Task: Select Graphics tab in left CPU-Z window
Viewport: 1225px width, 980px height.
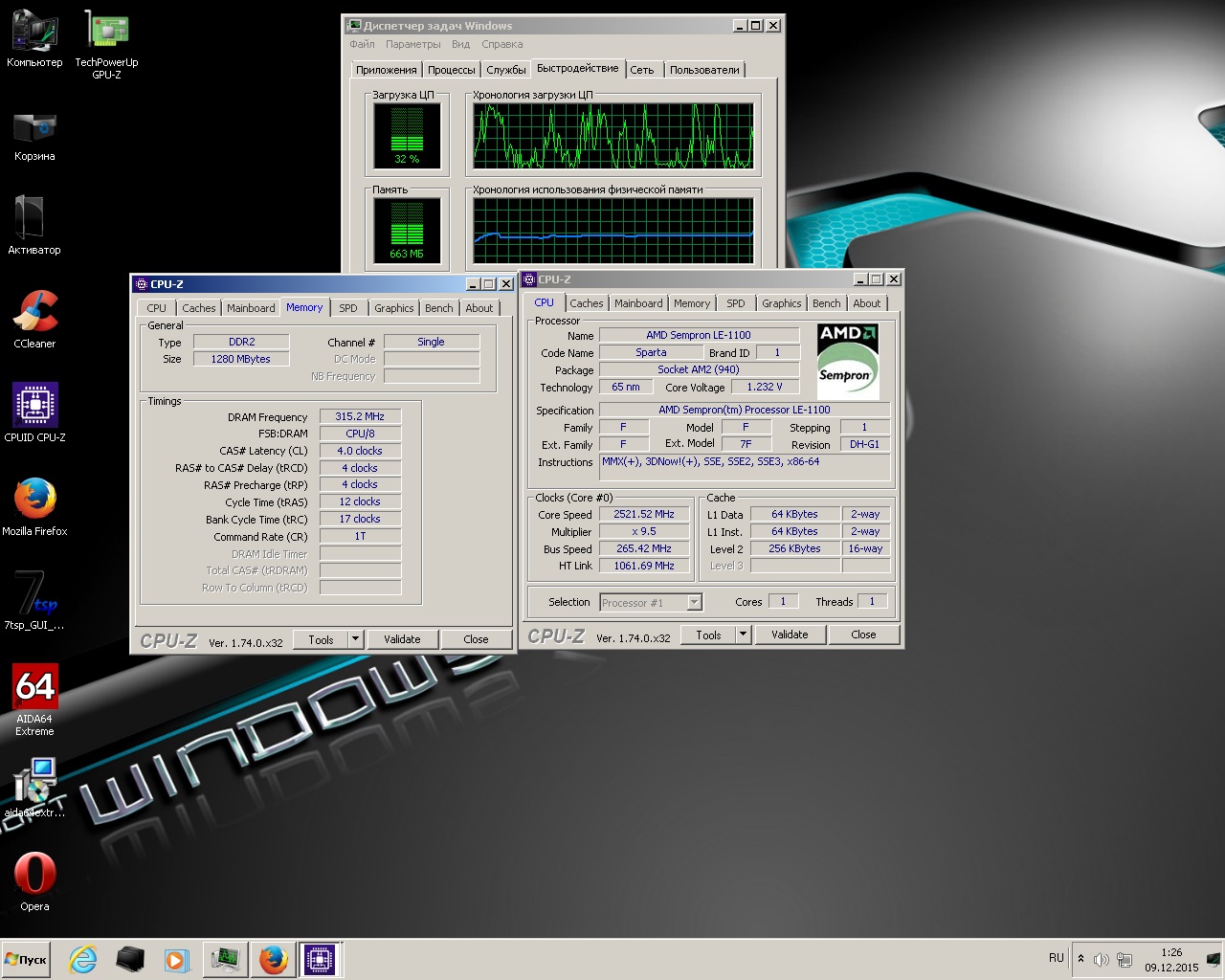Action: (394, 308)
